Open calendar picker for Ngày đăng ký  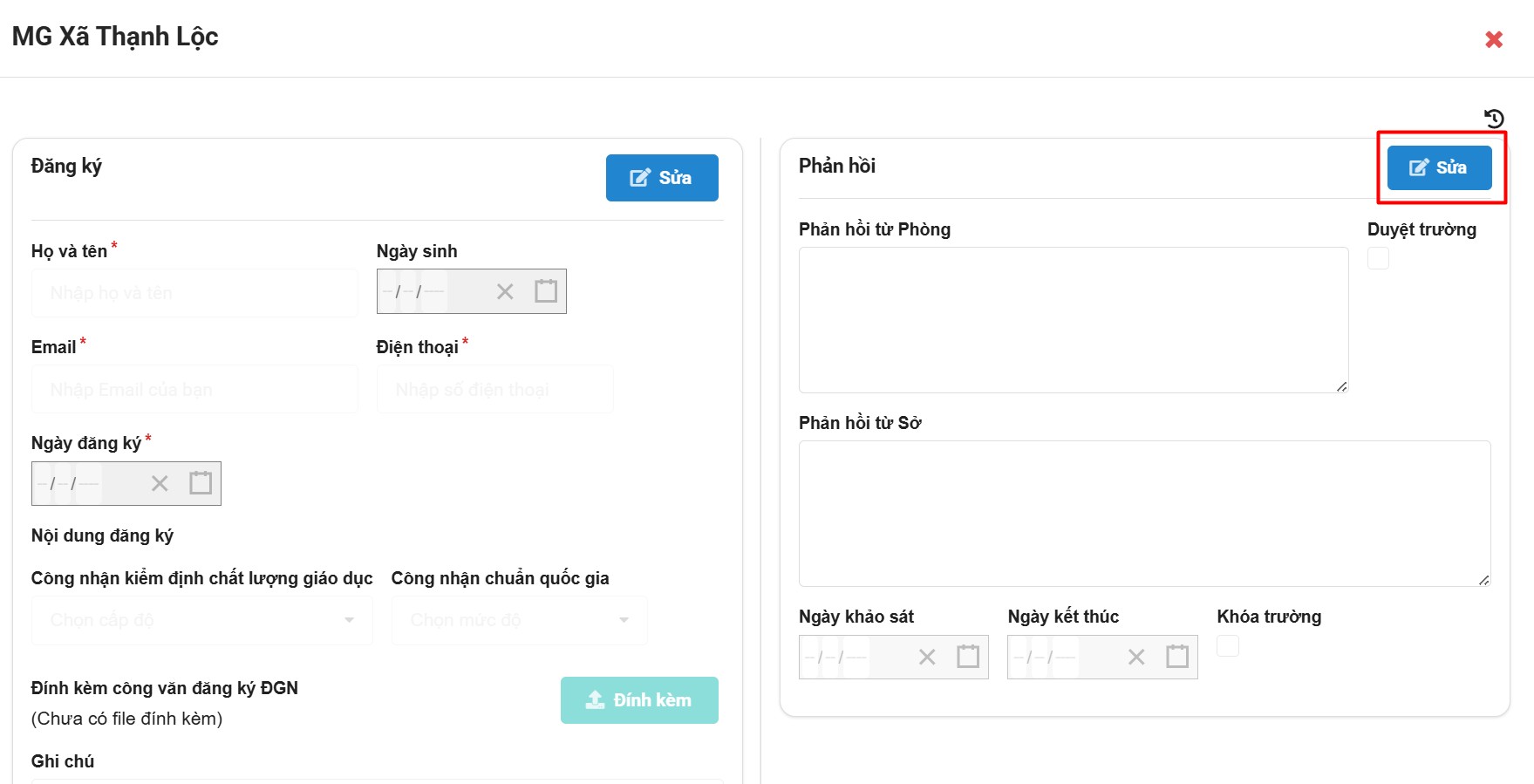(x=201, y=483)
